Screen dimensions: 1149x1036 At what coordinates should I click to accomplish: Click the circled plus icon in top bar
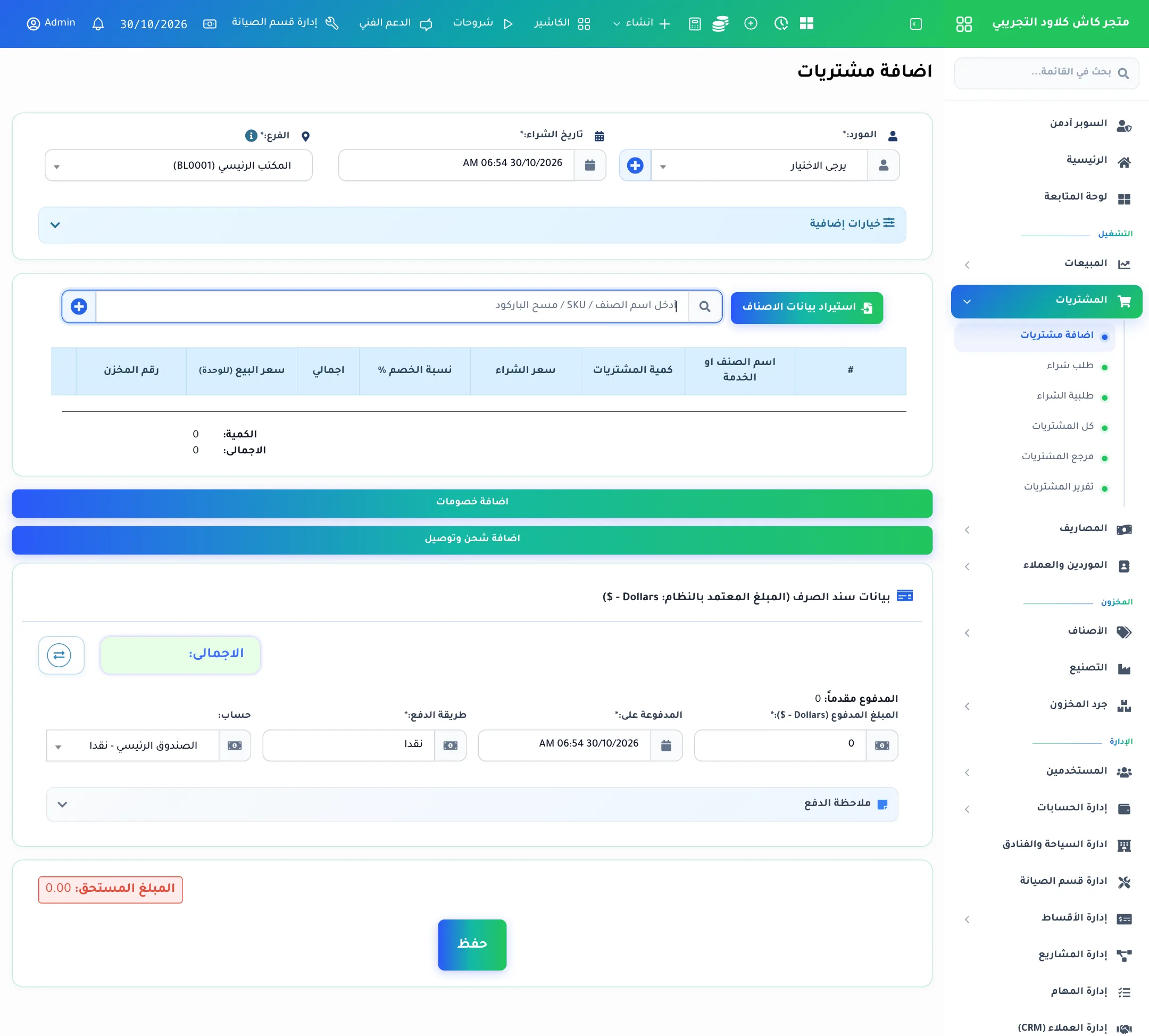pyautogui.click(x=751, y=24)
